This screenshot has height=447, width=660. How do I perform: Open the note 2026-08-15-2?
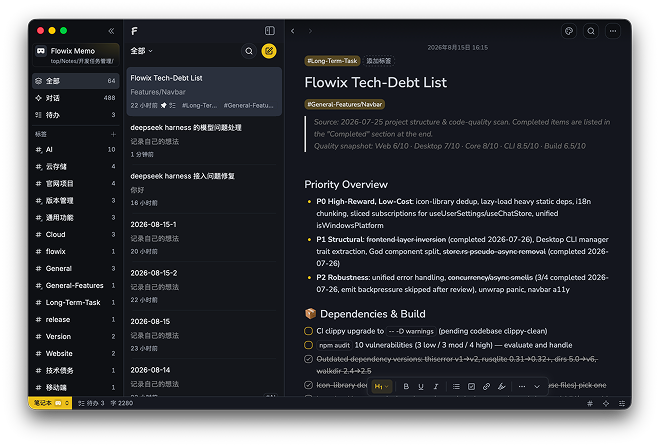click(x=204, y=286)
